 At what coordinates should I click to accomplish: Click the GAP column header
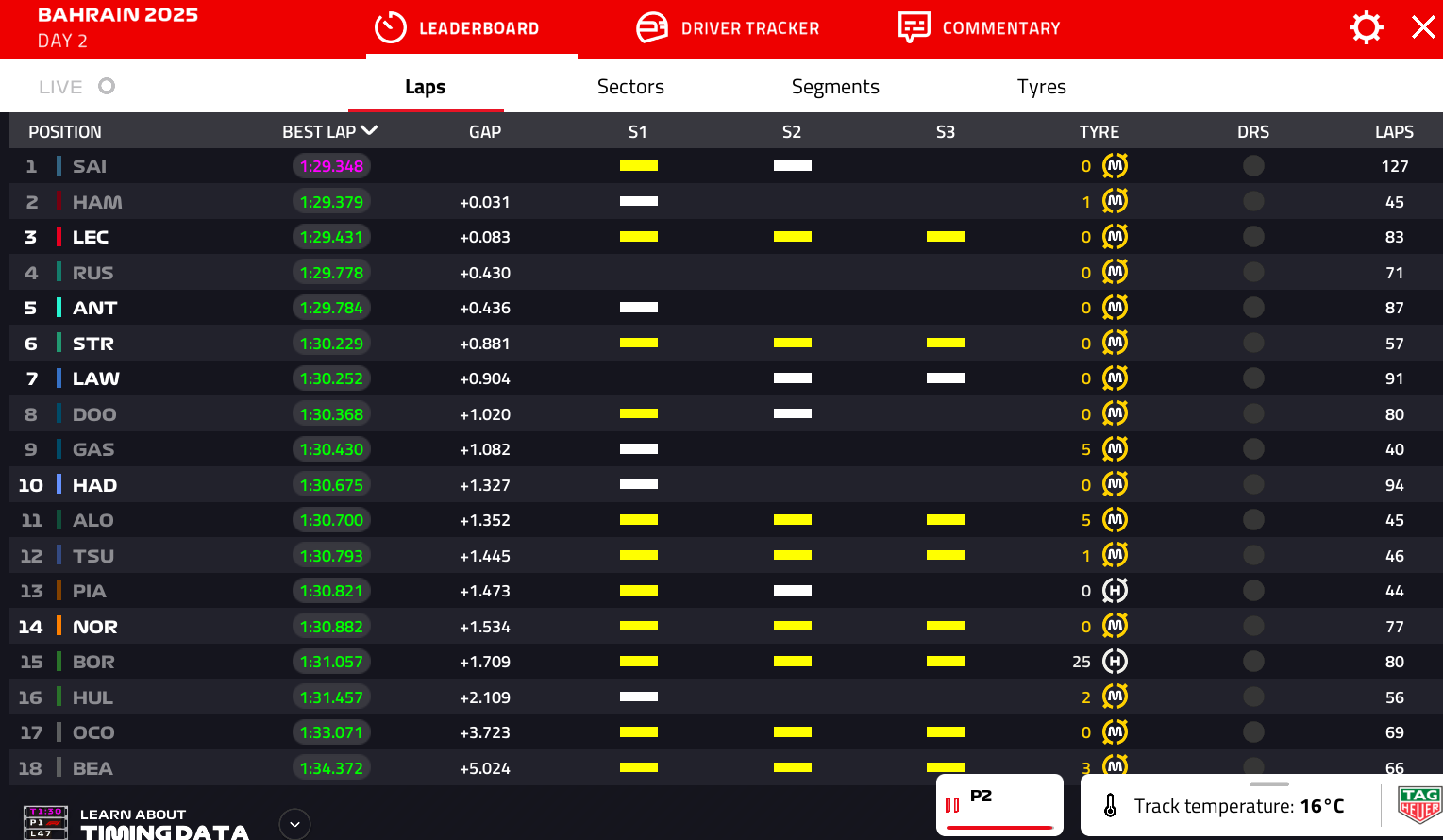point(485,132)
